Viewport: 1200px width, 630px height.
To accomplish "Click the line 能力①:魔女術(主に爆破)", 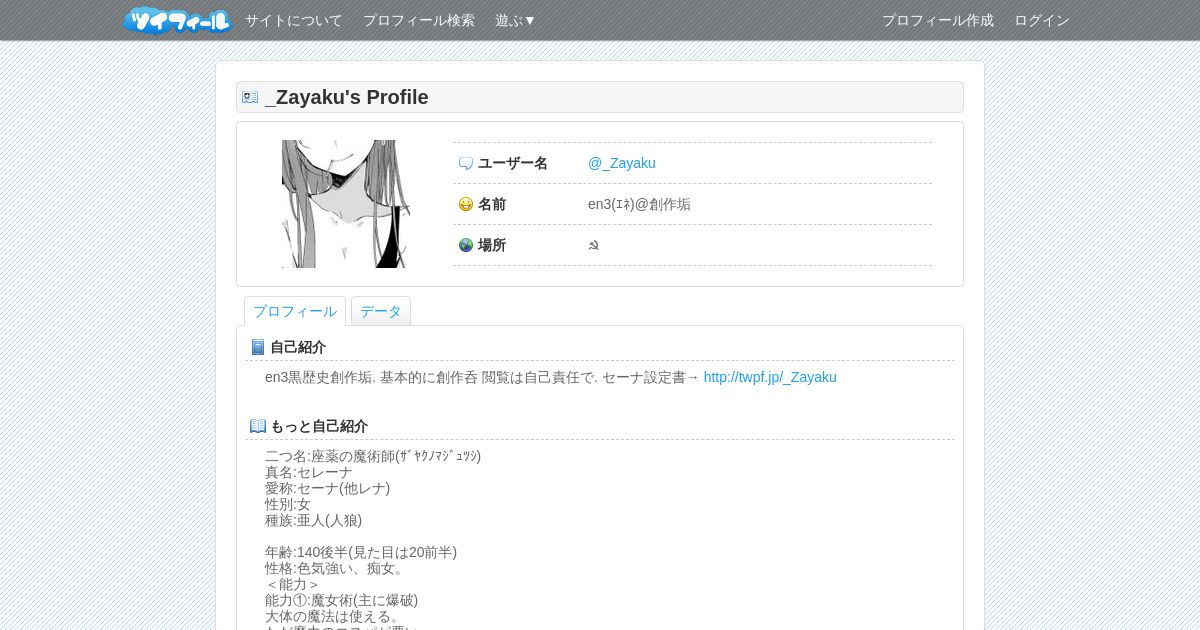I will pyautogui.click(x=342, y=600).
